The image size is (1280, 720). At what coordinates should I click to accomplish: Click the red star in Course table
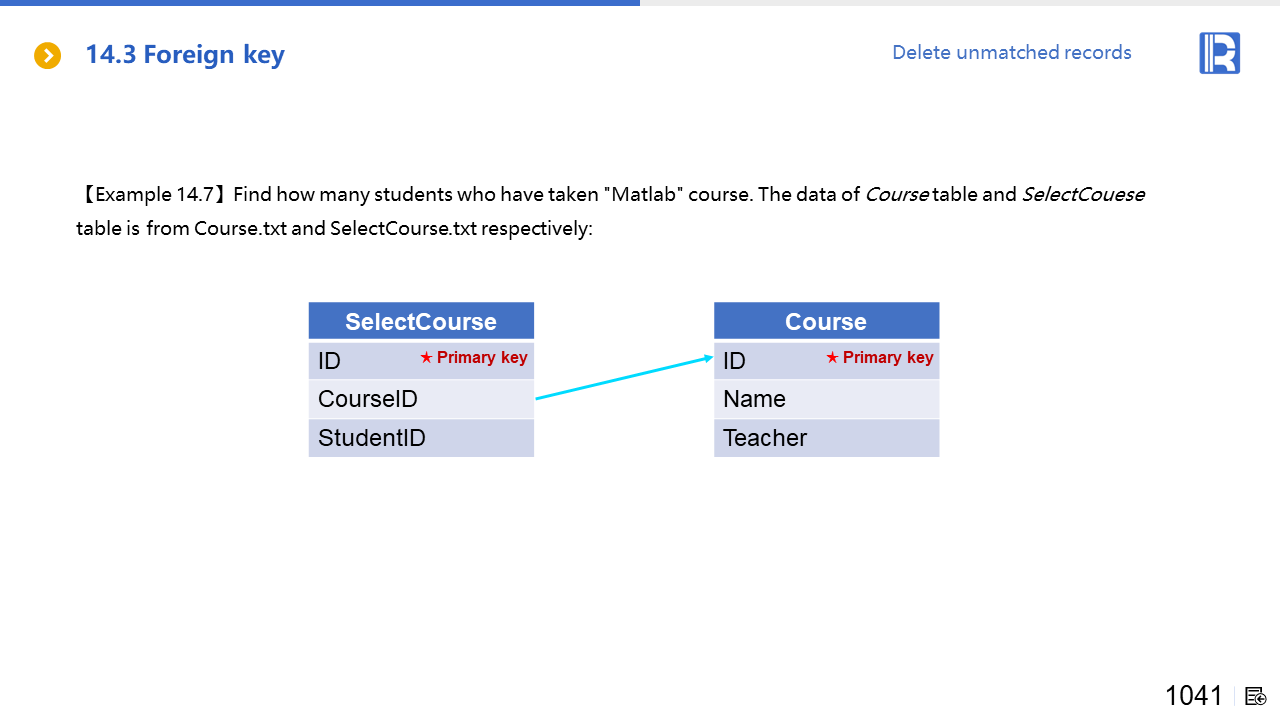(x=832, y=358)
